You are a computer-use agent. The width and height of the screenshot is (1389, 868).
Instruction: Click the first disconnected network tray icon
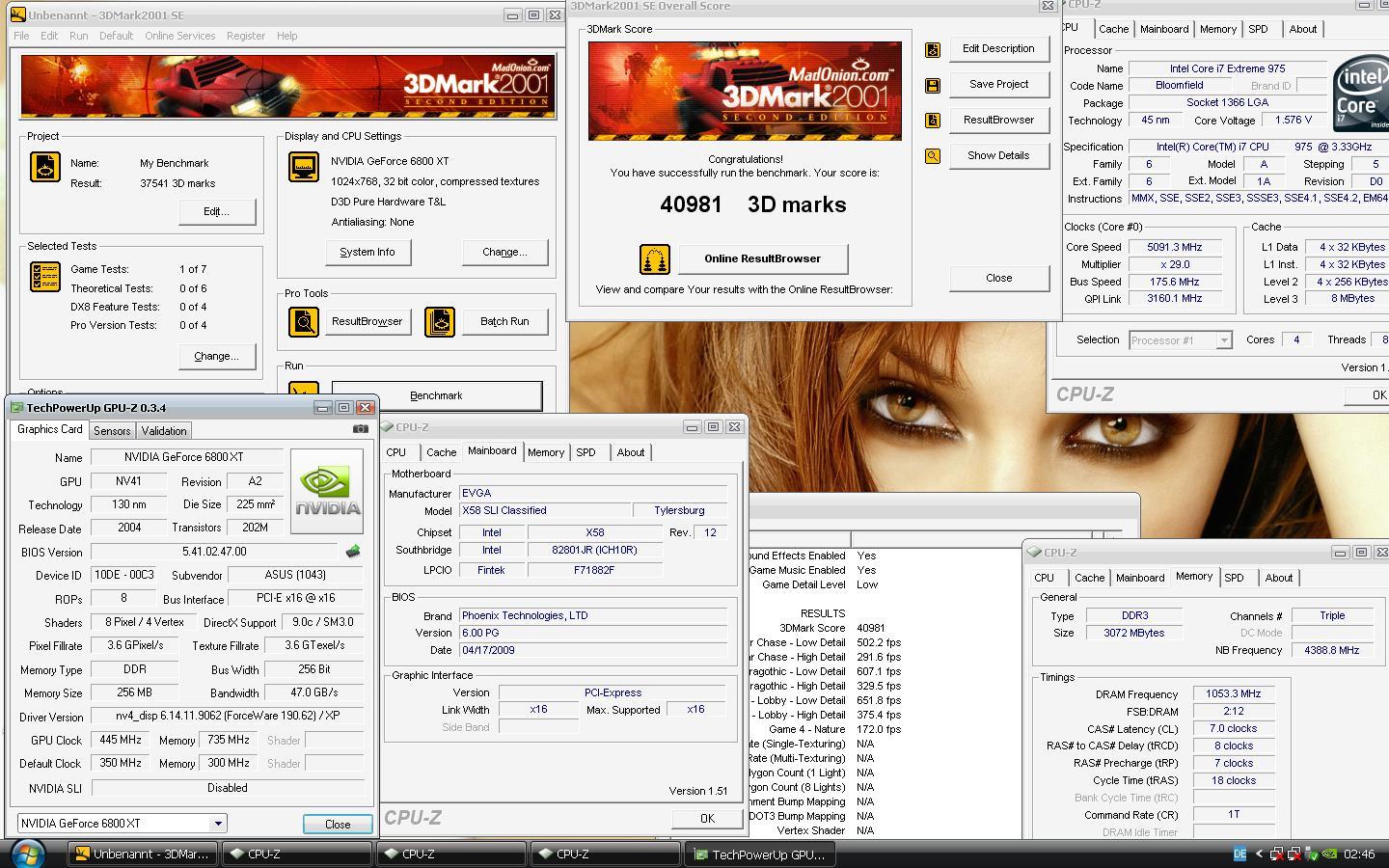click(1277, 854)
